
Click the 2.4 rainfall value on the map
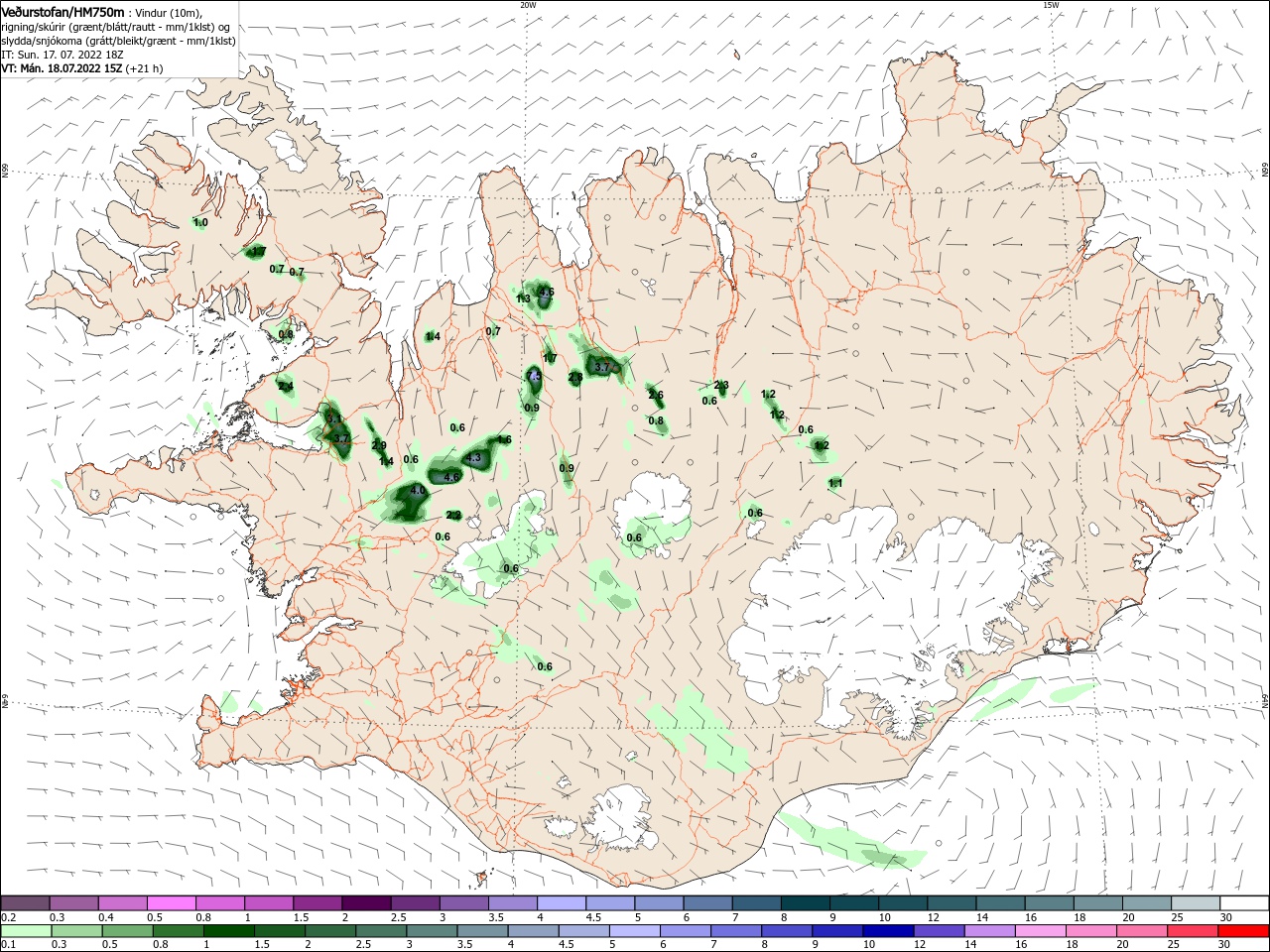[286, 386]
